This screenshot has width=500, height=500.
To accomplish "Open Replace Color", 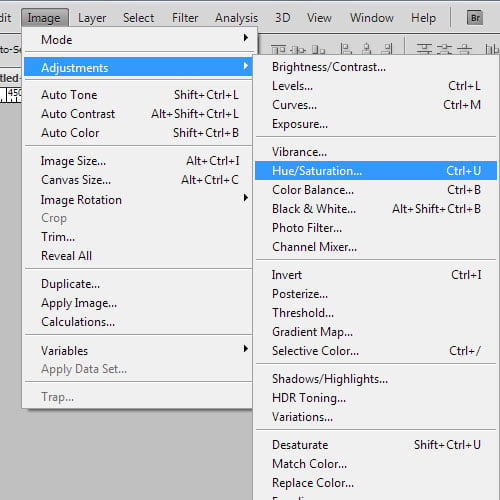I will [x=376, y=483].
